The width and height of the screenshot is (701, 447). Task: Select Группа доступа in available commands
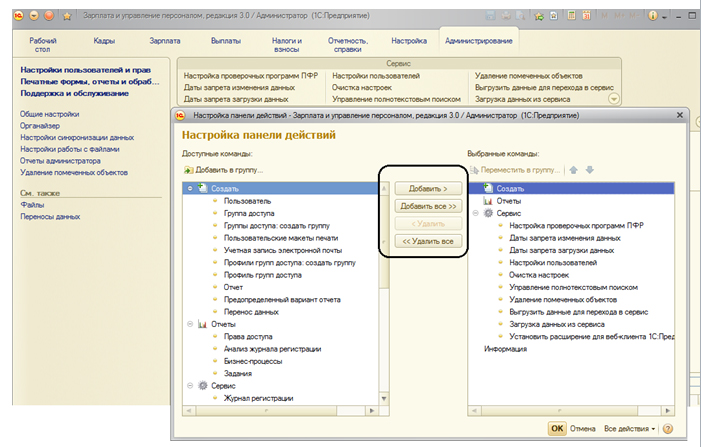pos(249,213)
